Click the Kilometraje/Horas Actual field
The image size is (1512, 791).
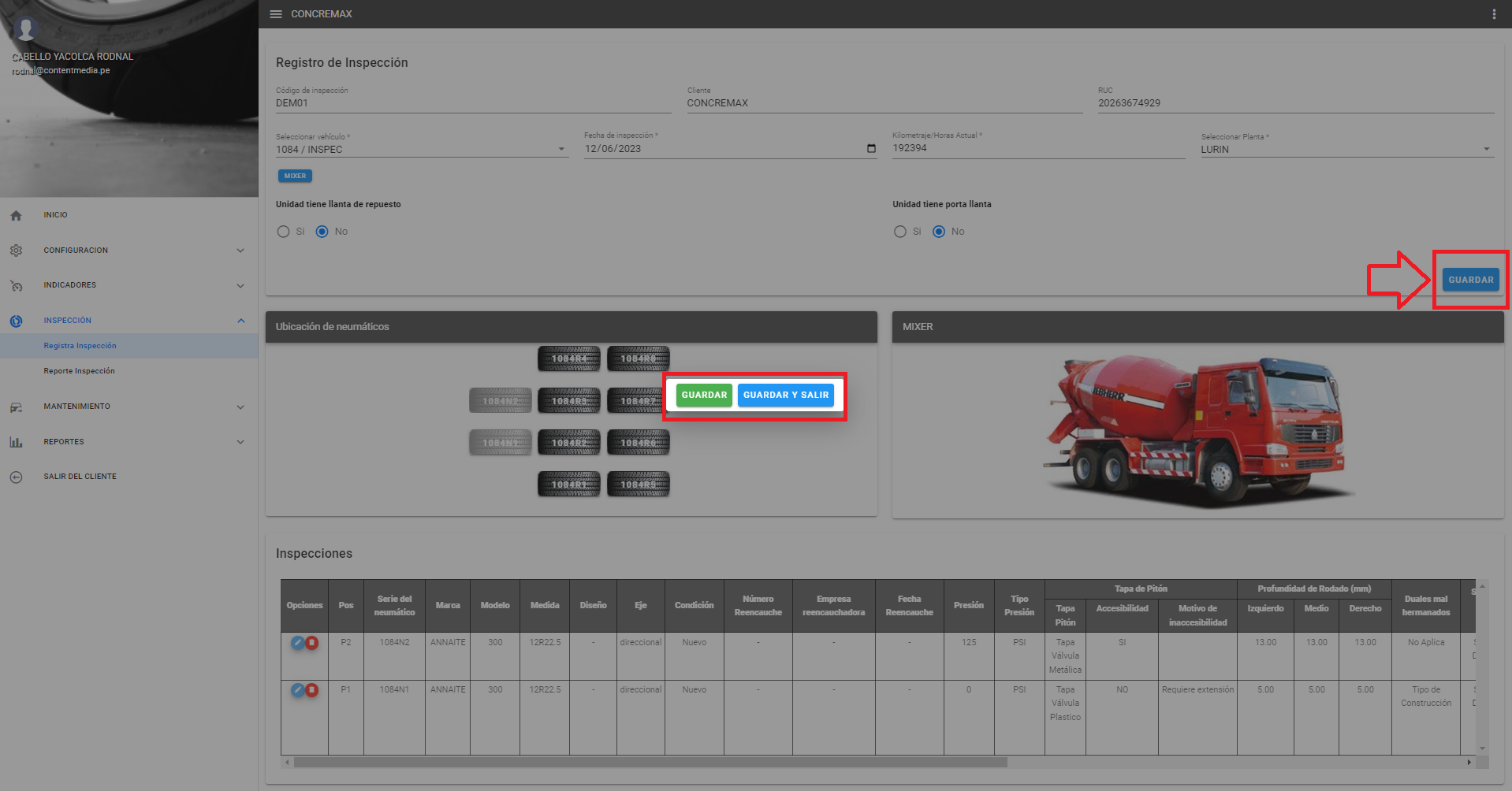click(1037, 148)
